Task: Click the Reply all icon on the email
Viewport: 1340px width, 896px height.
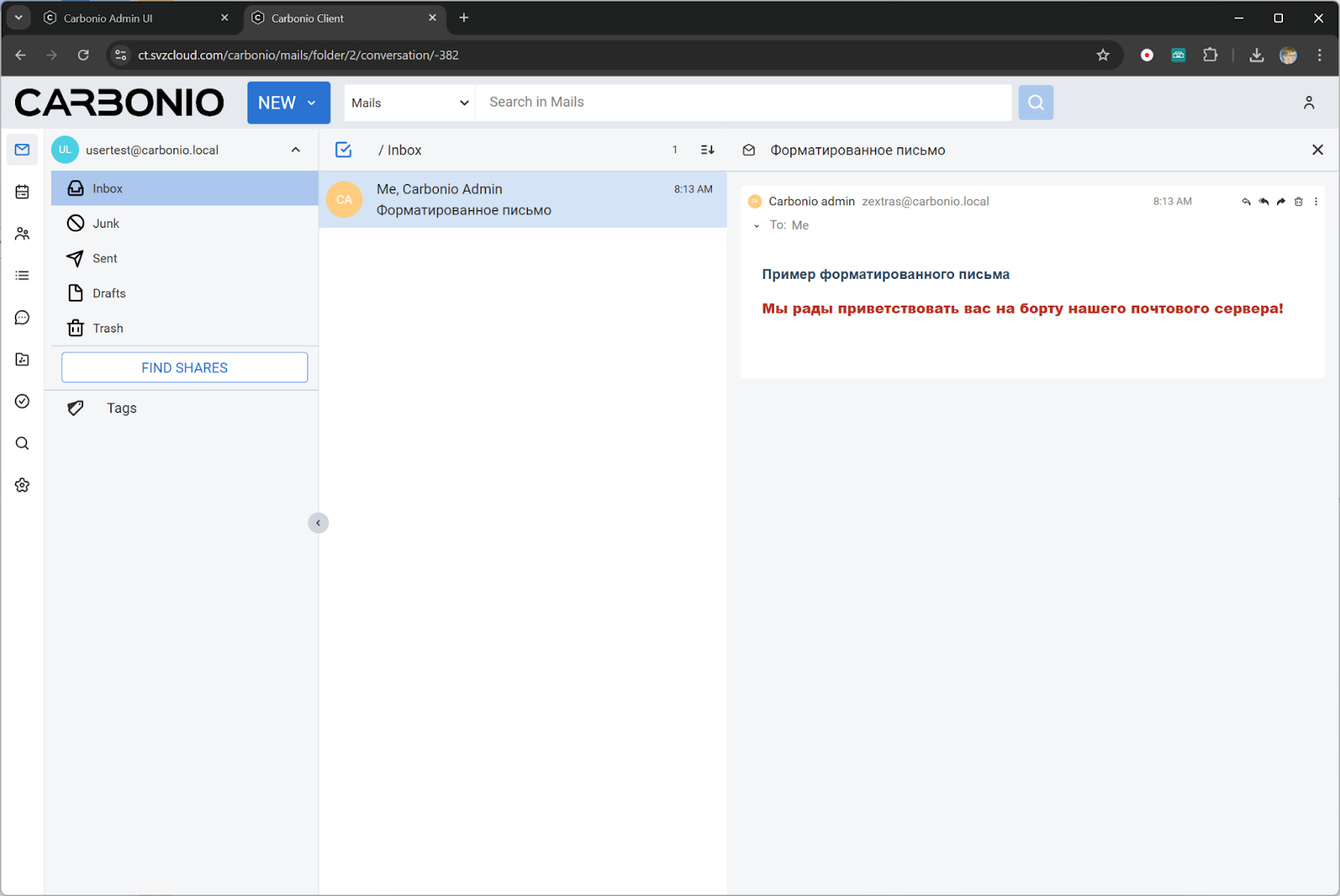Action: 1264,202
